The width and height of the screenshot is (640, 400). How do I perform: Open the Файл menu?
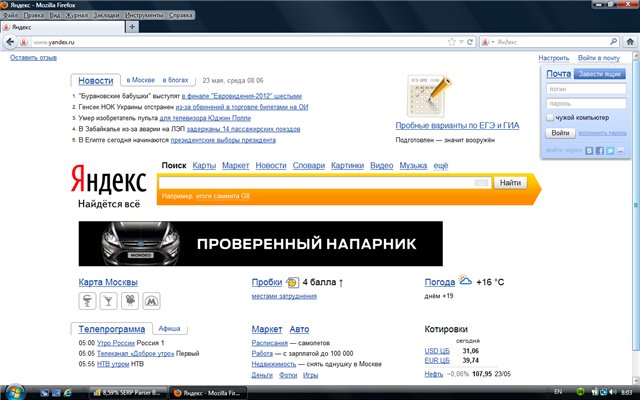[x=10, y=15]
